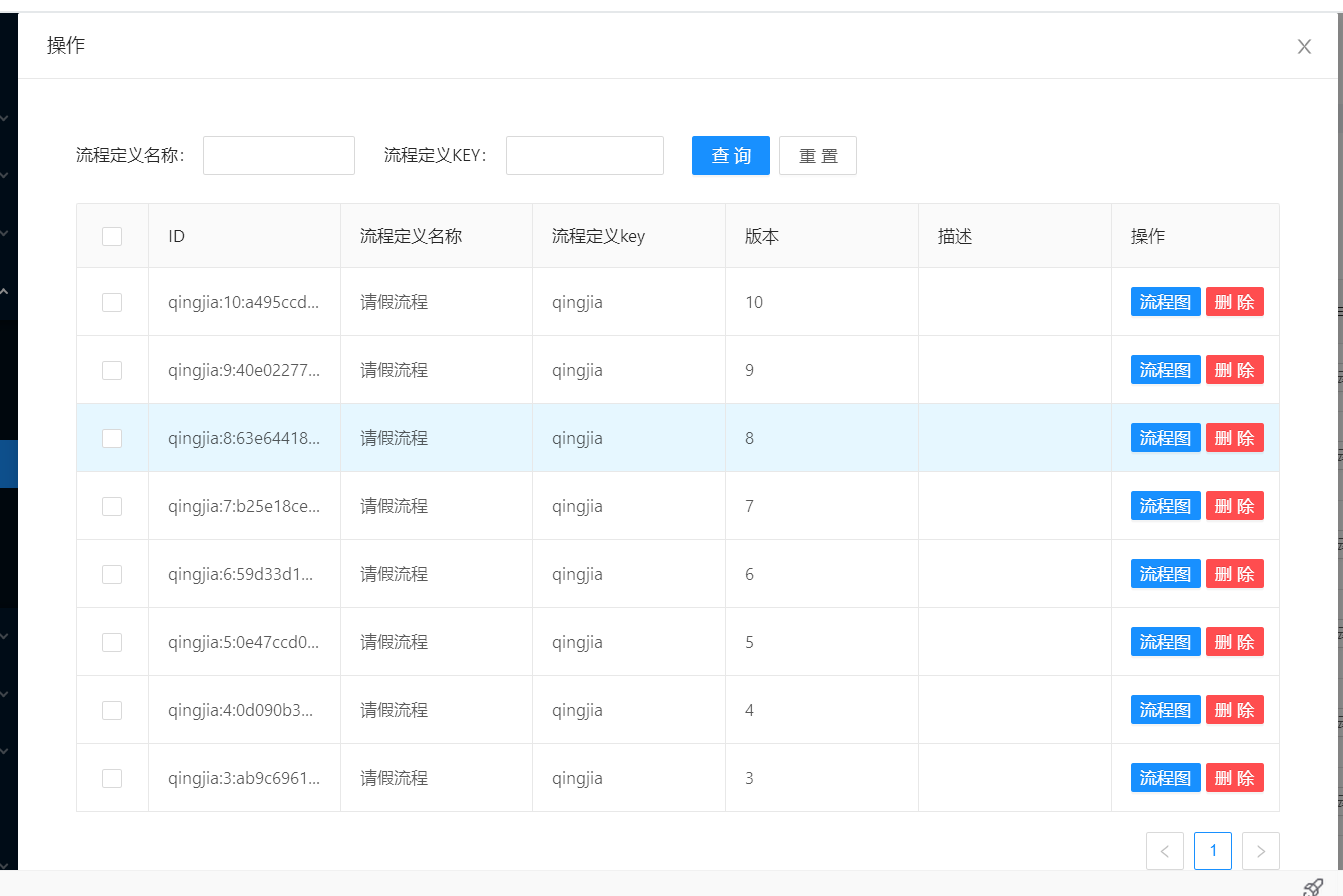The width and height of the screenshot is (1343, 896).
Task: Select page 1 in the pagination
Action: coord(1213,851)
